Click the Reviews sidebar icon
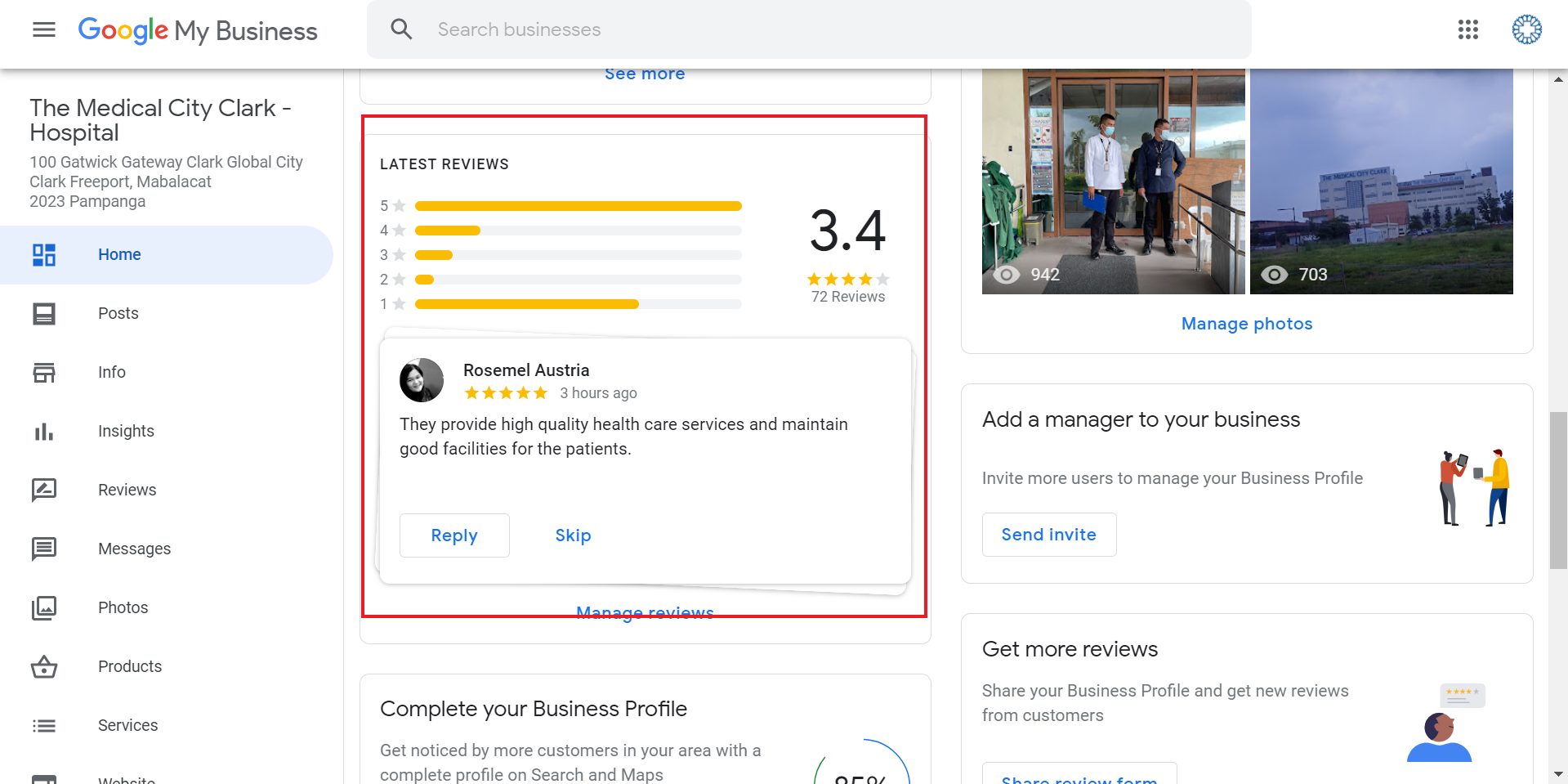Screen dimensions: 1568x784 pyautogui.click(x=44, y=491)
